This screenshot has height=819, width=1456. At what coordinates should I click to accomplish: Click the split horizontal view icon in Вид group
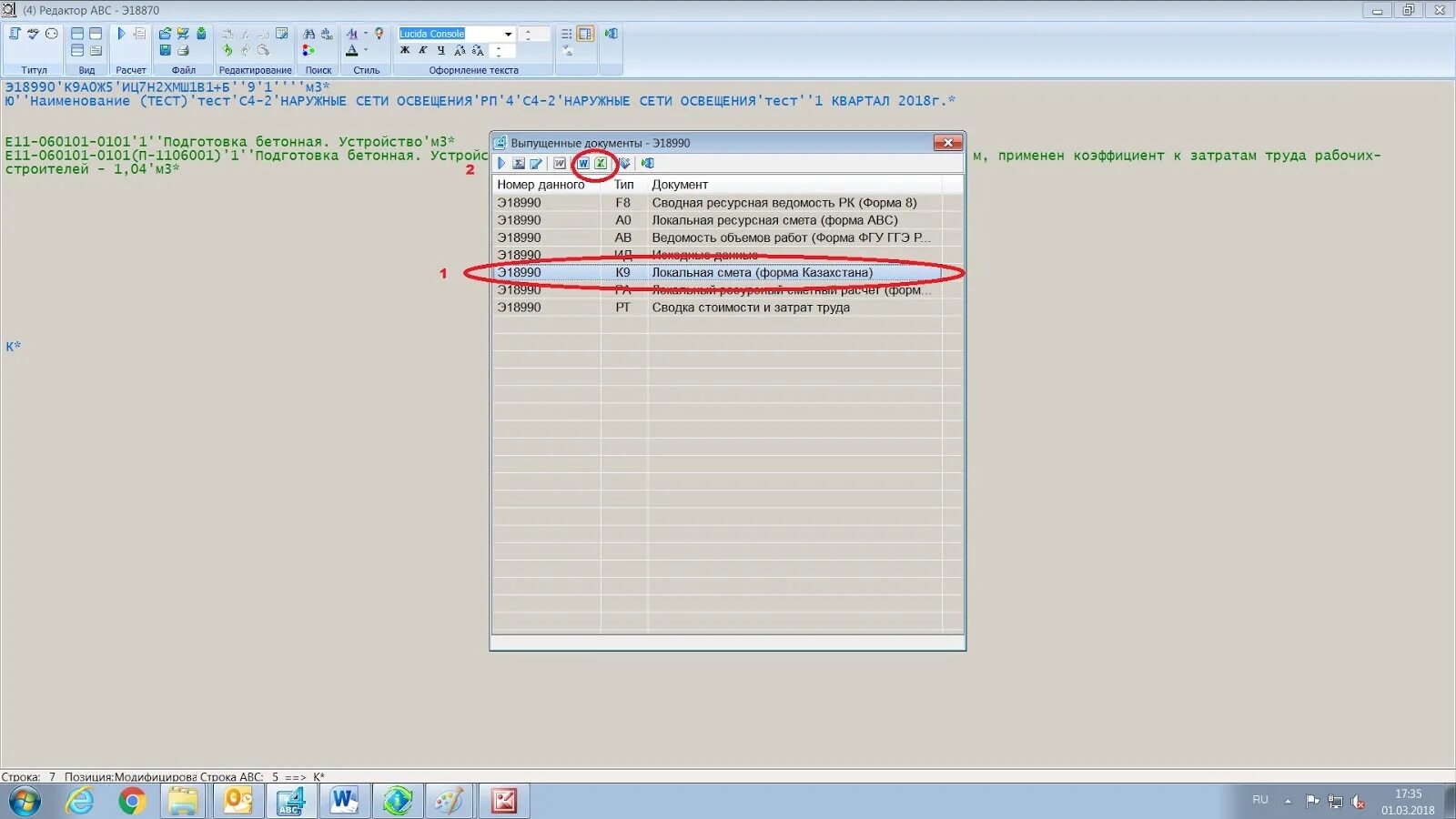coord(77,34)
